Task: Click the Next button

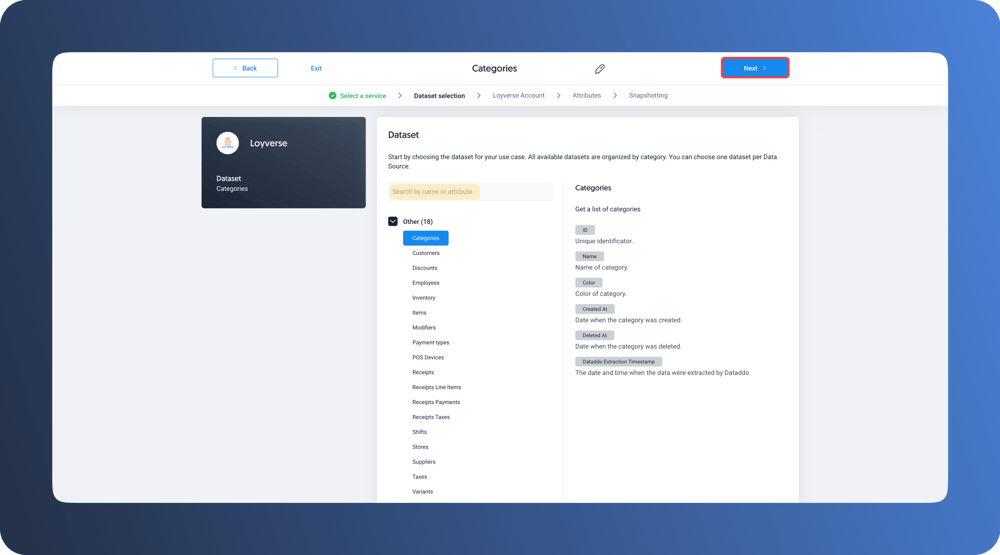Action: pyautogui.click(x=755, y=68)
